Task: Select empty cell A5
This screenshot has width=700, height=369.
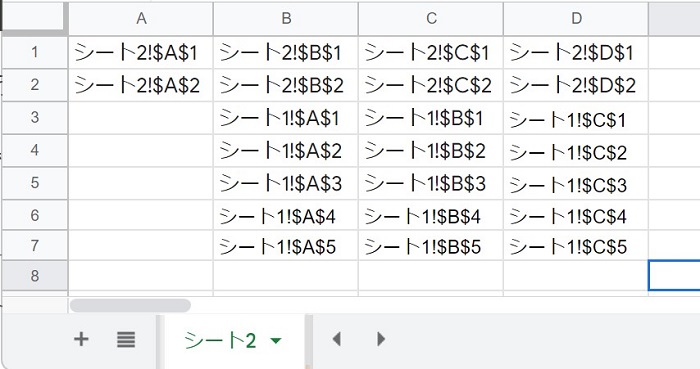Action: pos(141,183)
